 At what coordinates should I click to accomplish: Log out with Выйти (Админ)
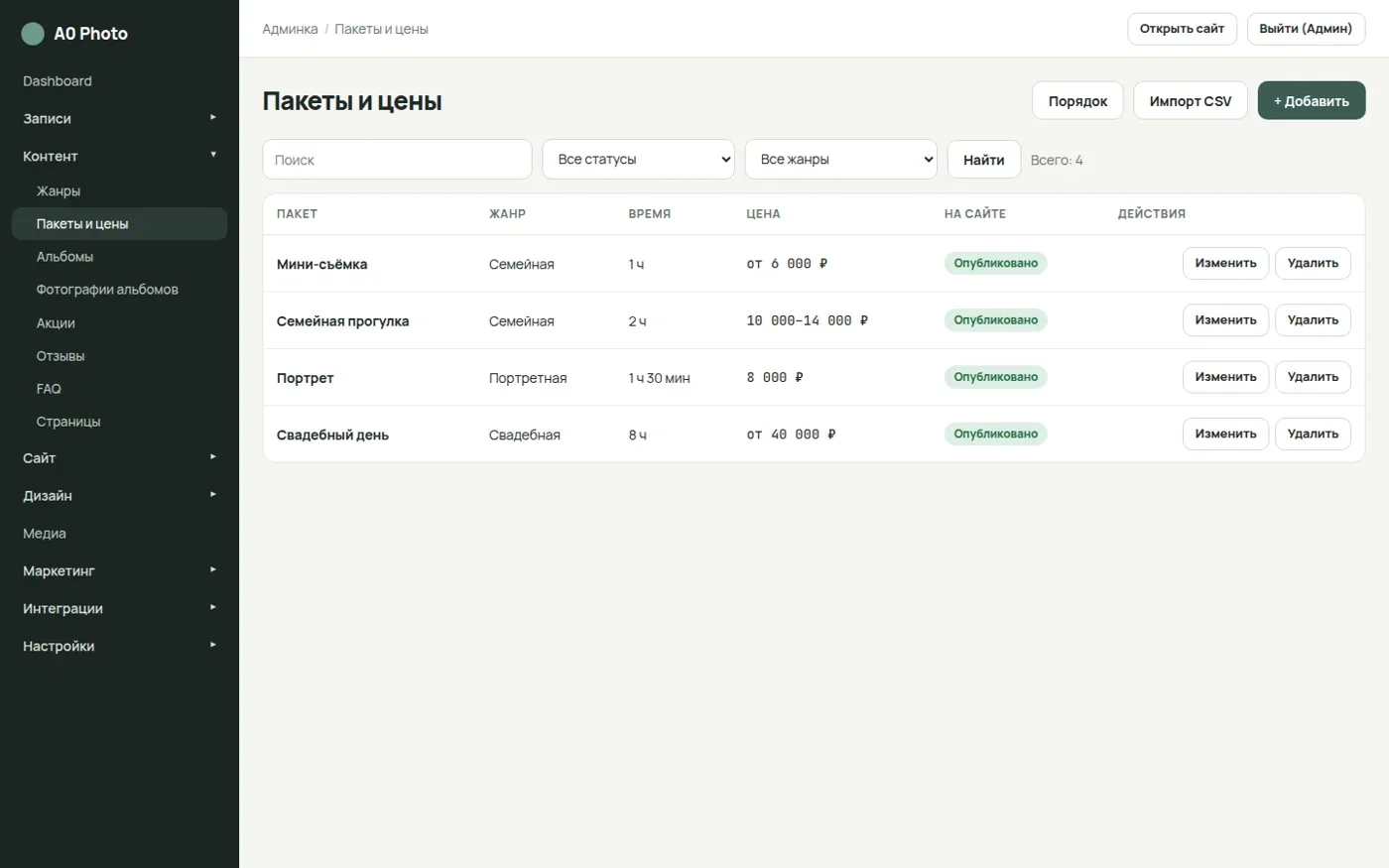(x=1306, y=29)
